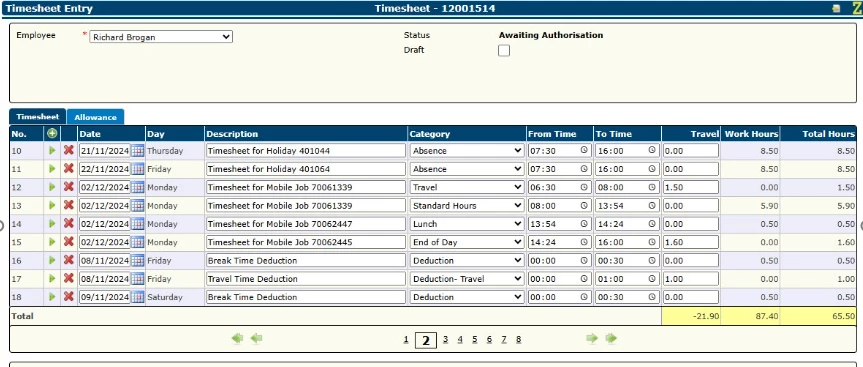Click the clock icon in row 12 To Time
Viewport: 863px width, 367px height.
point(652,187)
